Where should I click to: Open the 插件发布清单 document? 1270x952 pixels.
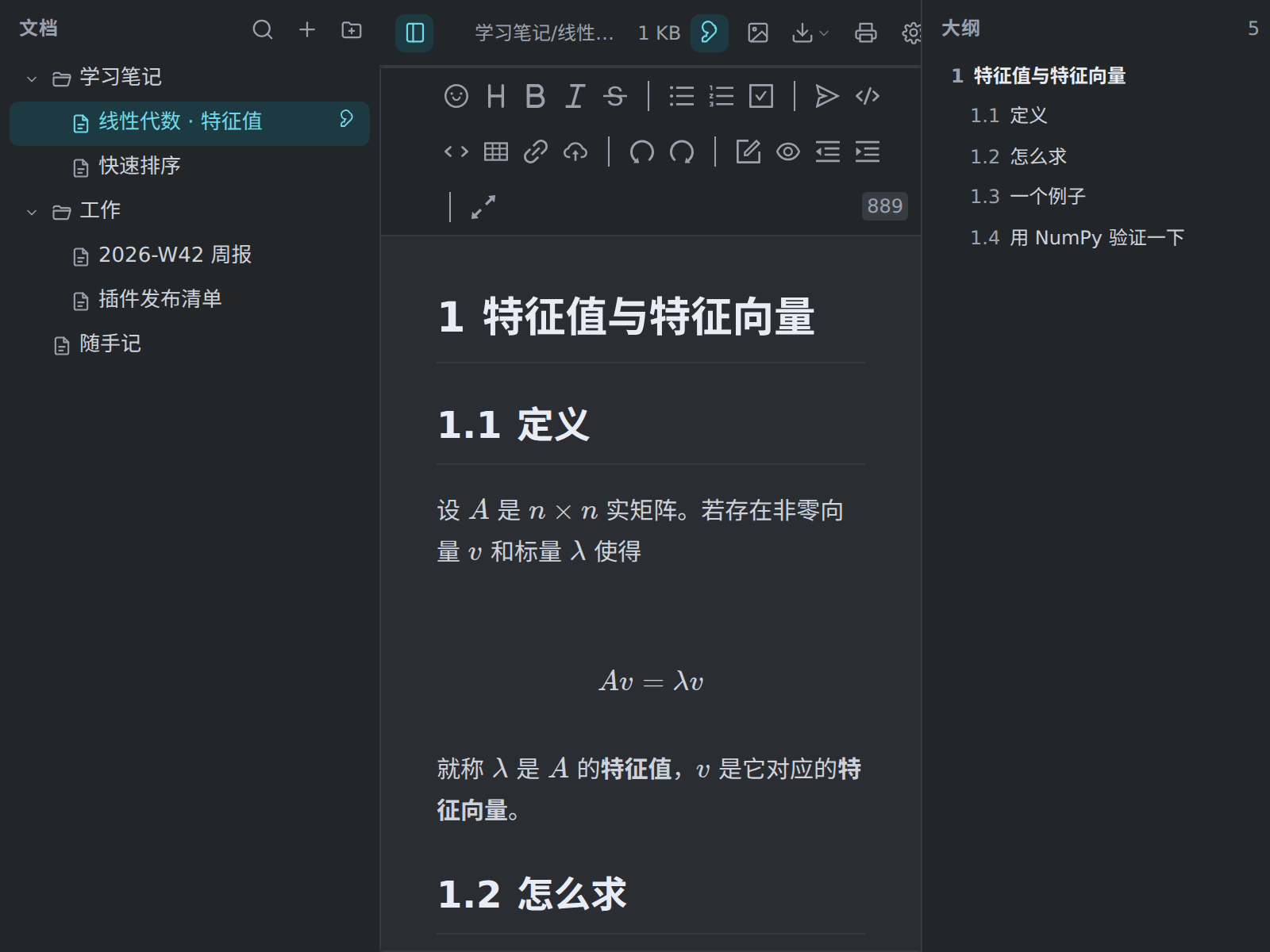pos(190,300)
